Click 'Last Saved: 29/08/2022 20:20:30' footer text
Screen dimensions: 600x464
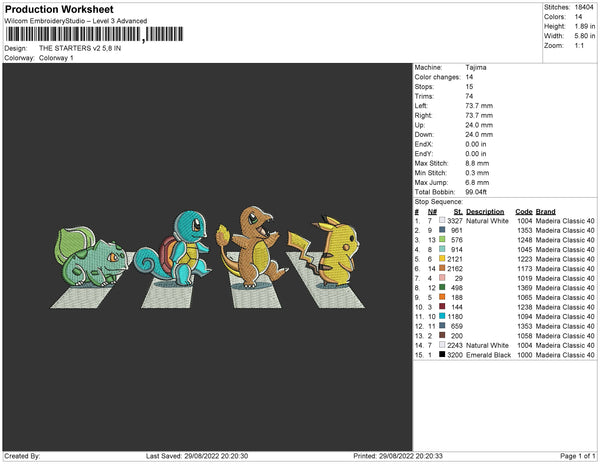point(197,456)
